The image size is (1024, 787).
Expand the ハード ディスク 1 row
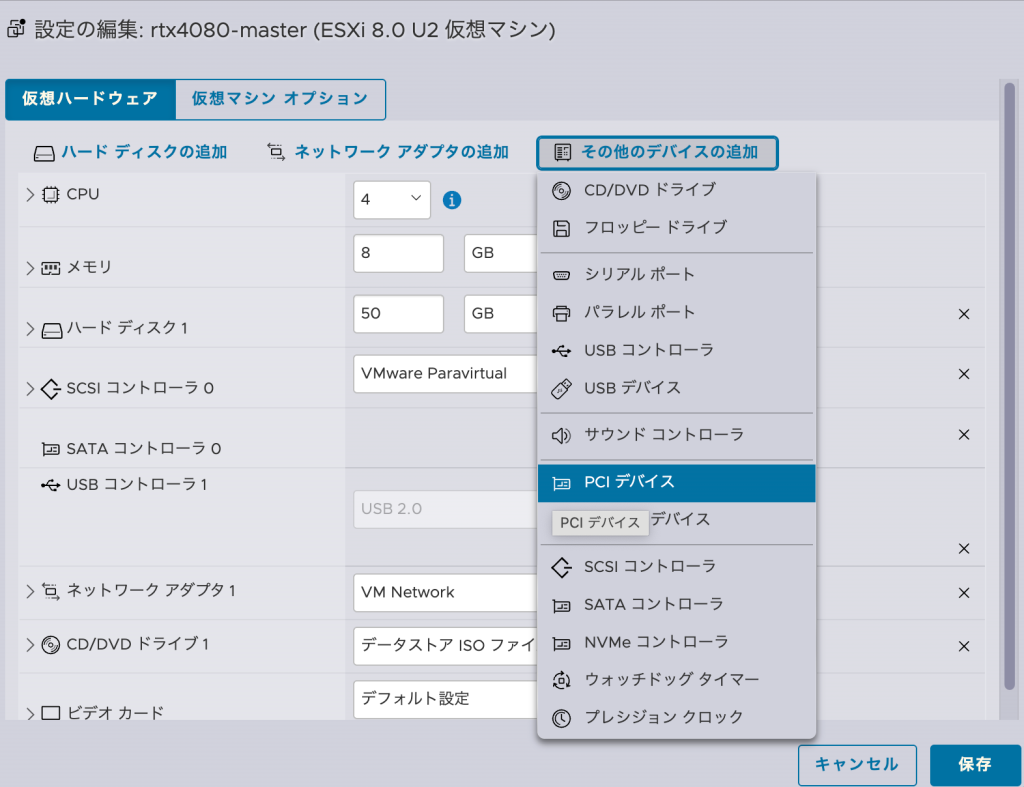29,327
